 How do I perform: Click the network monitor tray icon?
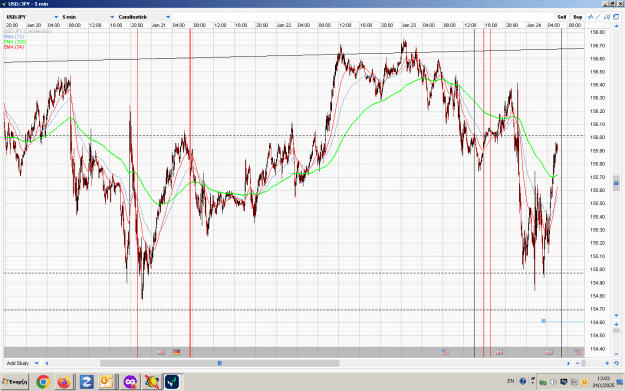click(x=564, y=382)
